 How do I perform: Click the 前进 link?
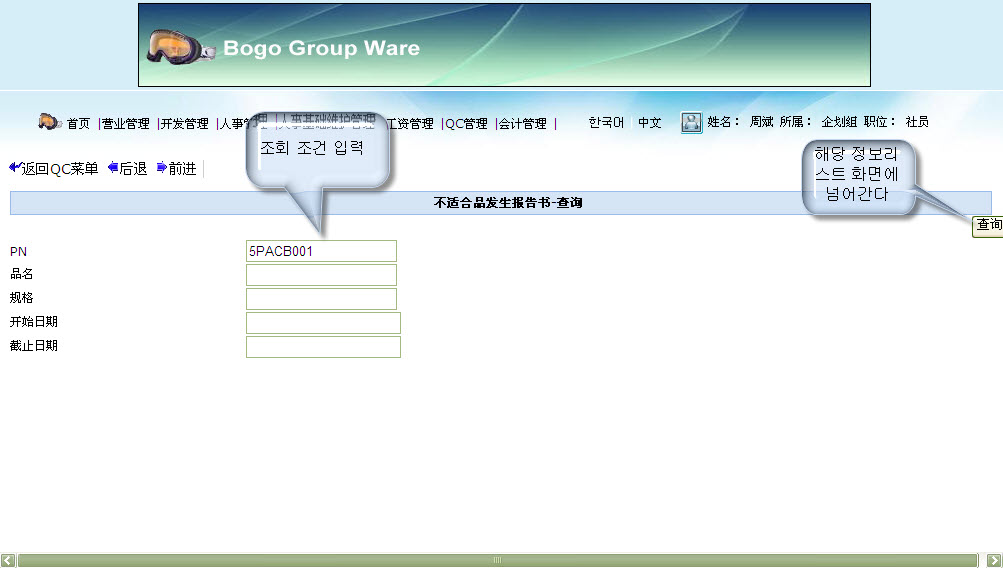pos(182,168)
